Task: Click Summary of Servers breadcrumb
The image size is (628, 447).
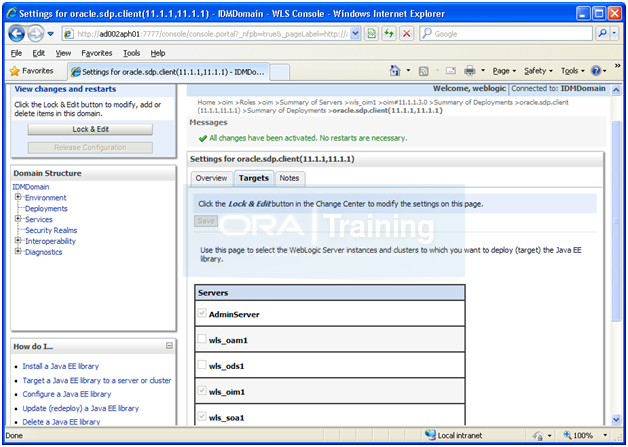Action: coord(311,103)
